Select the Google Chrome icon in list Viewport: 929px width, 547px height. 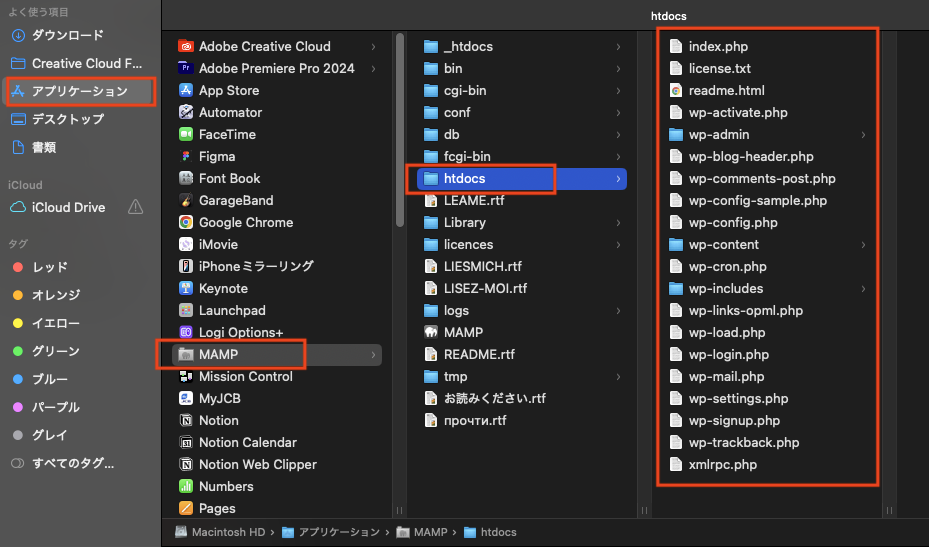pos(185,222)
